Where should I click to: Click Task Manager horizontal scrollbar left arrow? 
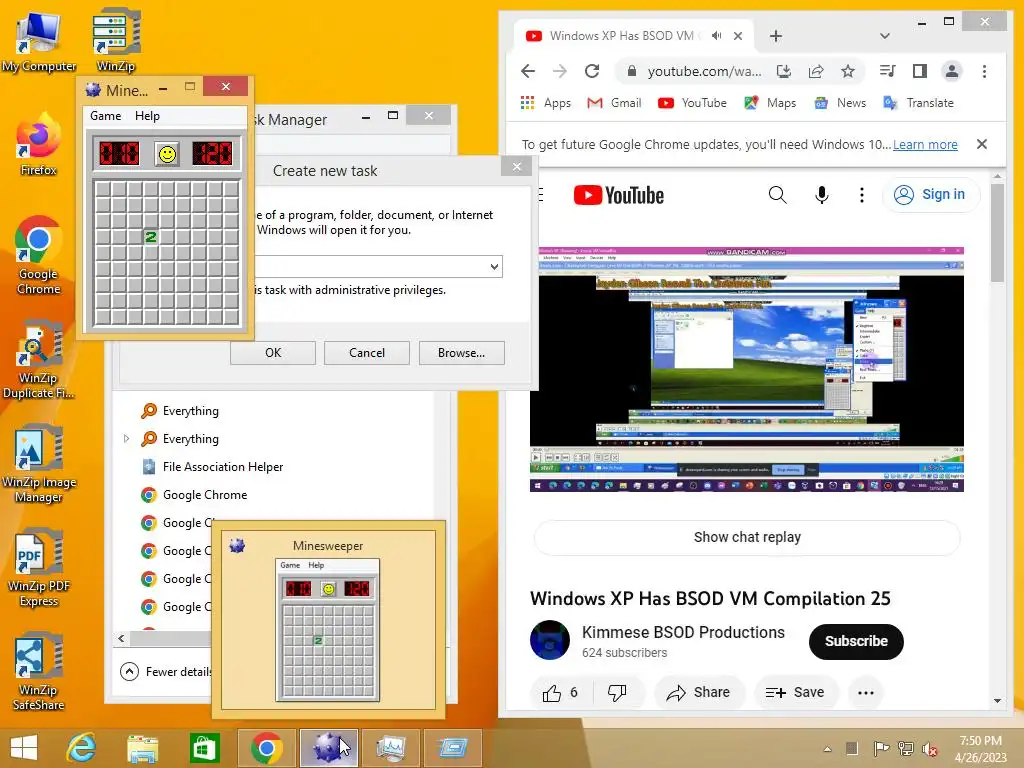(121, 638)
